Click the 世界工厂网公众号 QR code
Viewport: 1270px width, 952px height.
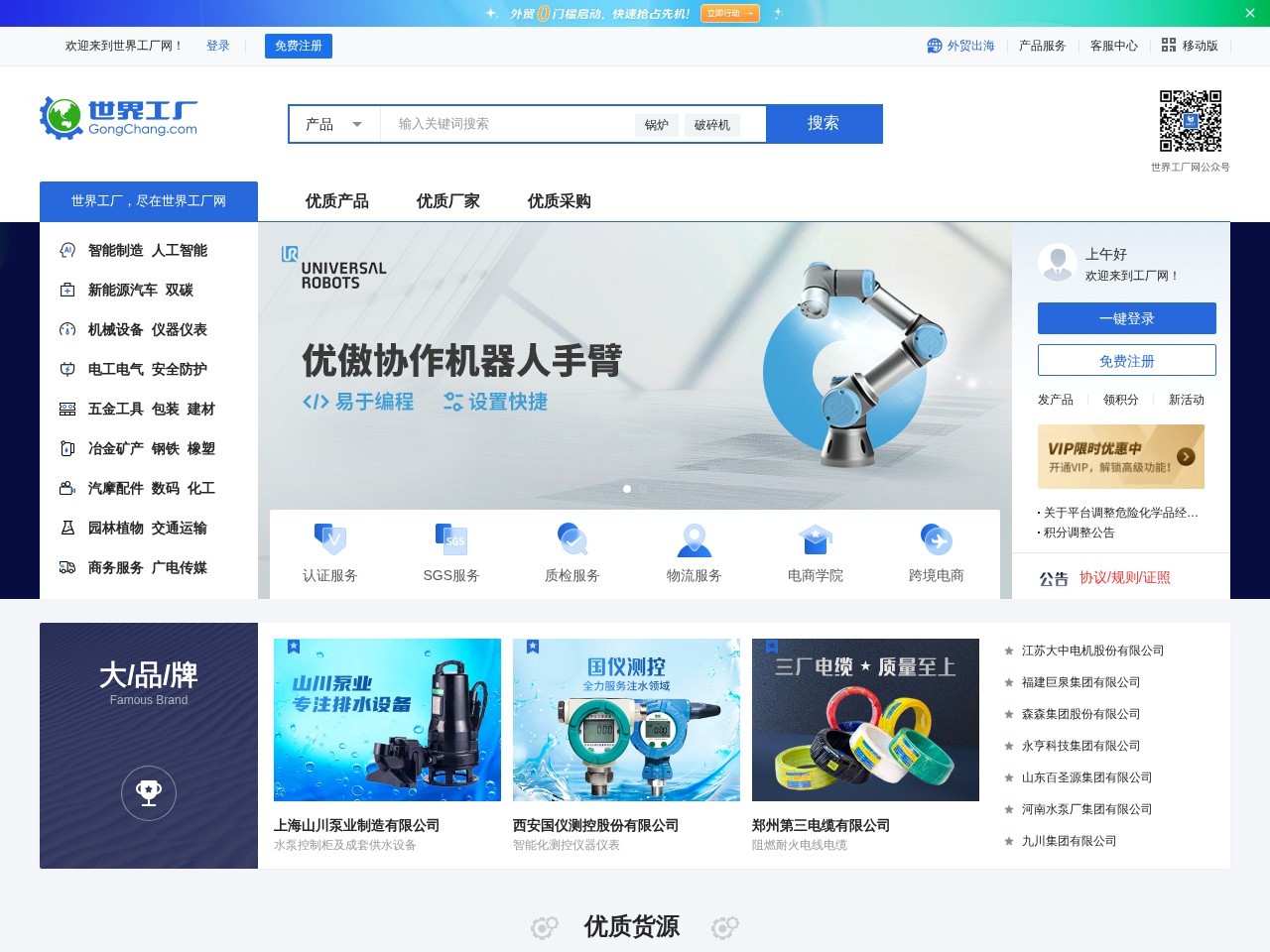[x=1191, y=121]
